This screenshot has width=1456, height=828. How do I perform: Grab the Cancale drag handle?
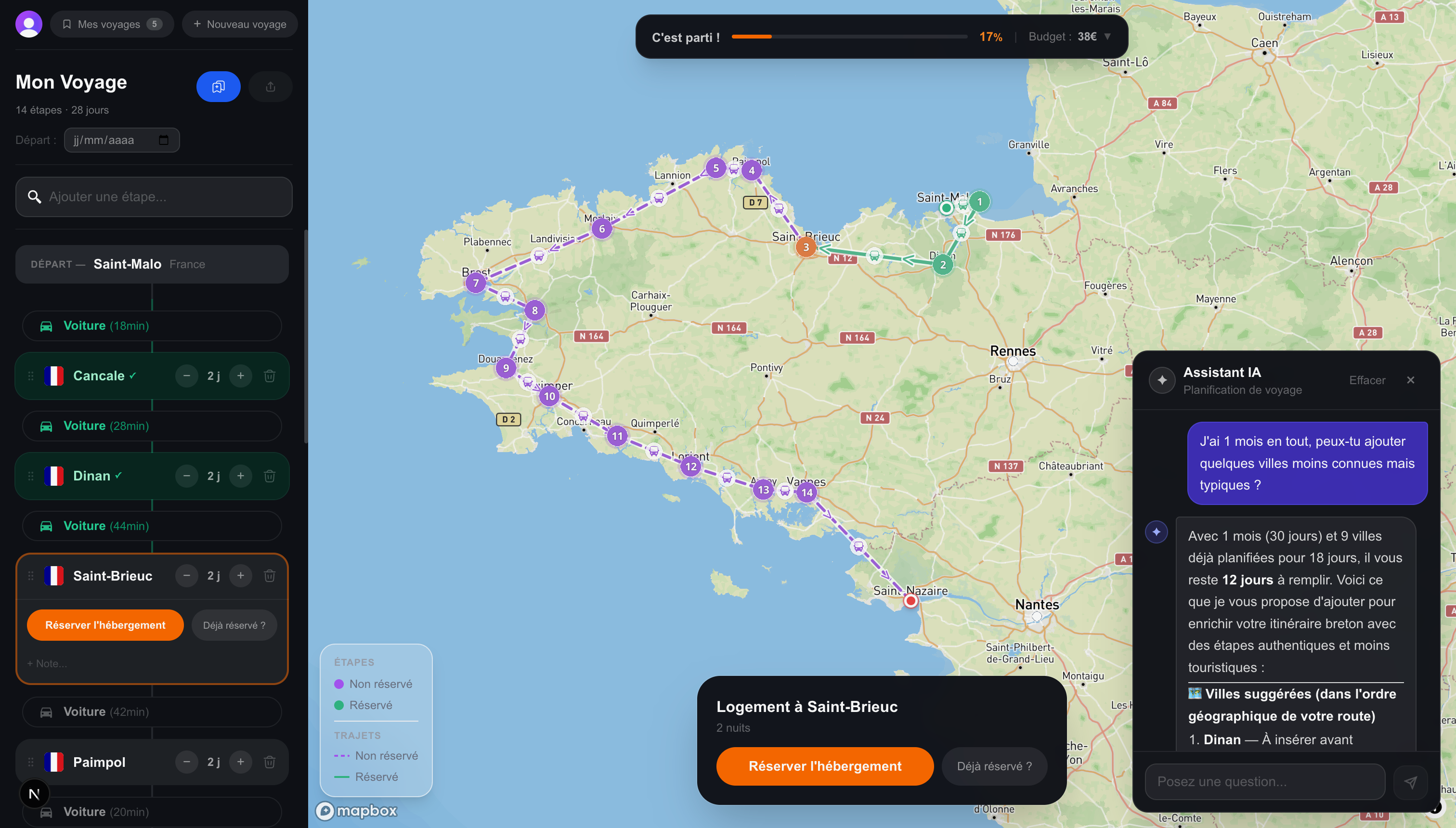click(x=31, y=376)
